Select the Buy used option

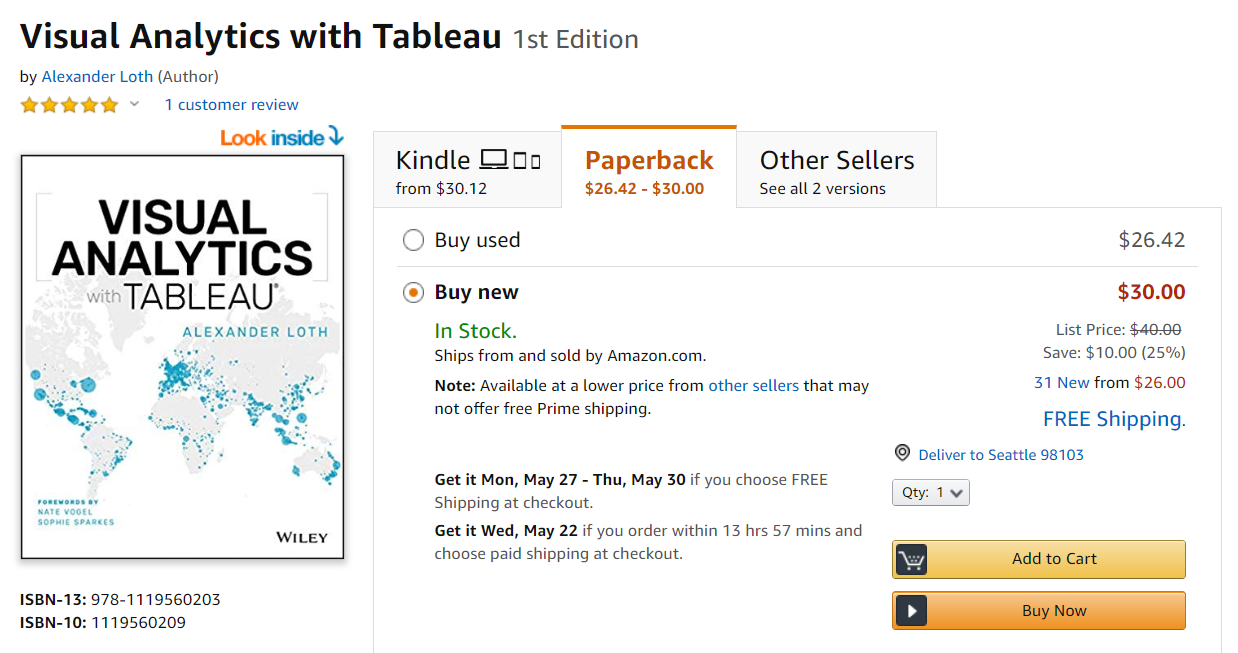pyautogui.click(x=413, y=240)
